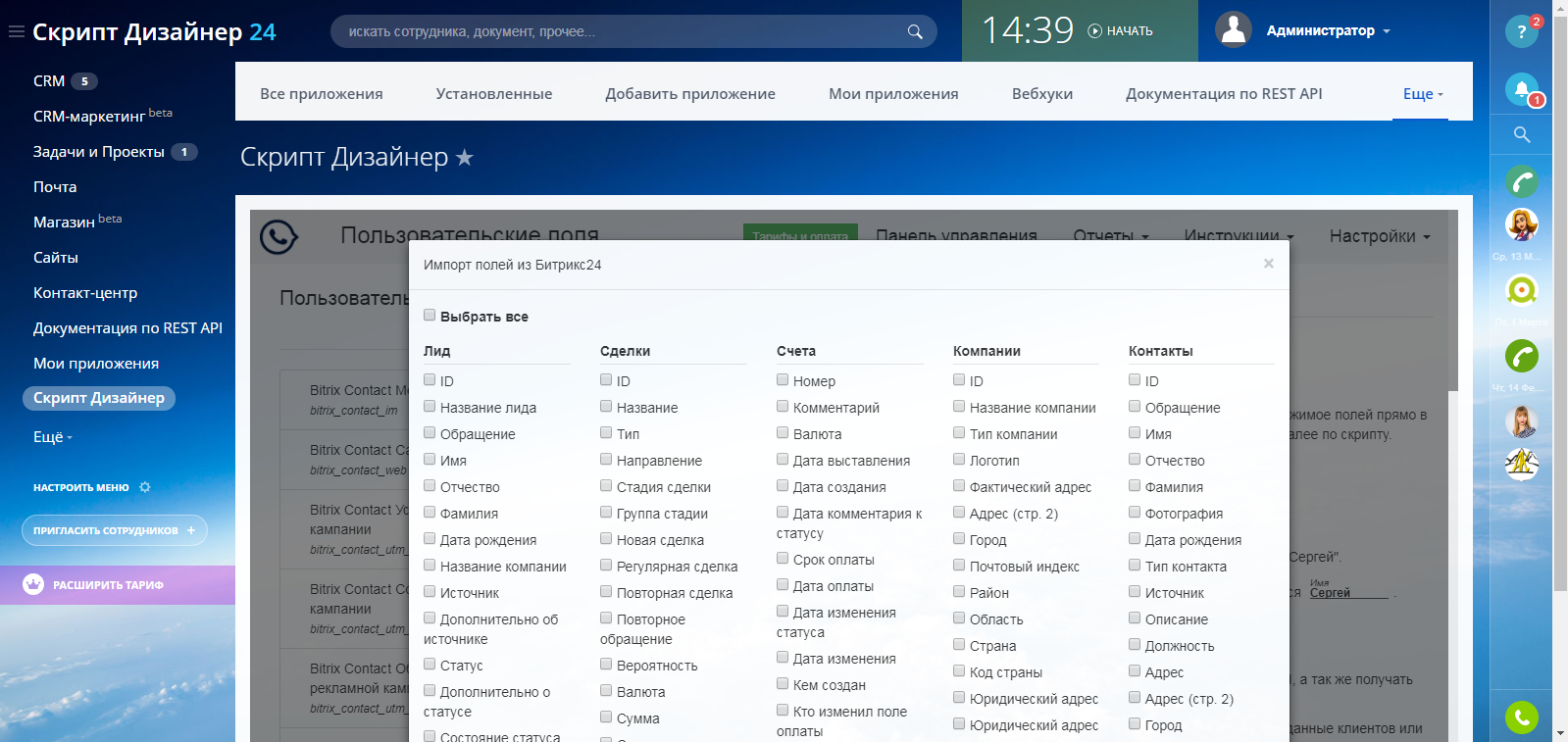Viewport: 1568px width, 742px height.
Task: Enable the Вероятность checkbox
Action: [x=606, y=664]
